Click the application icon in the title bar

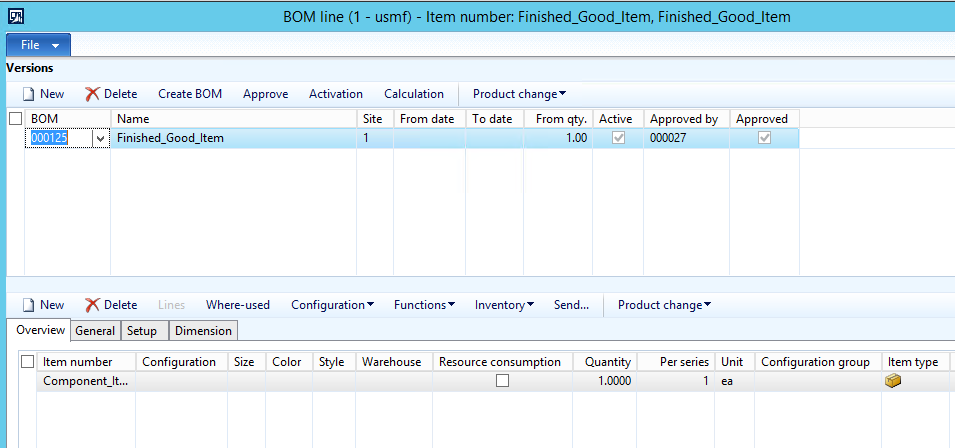[x=16, y=16]
